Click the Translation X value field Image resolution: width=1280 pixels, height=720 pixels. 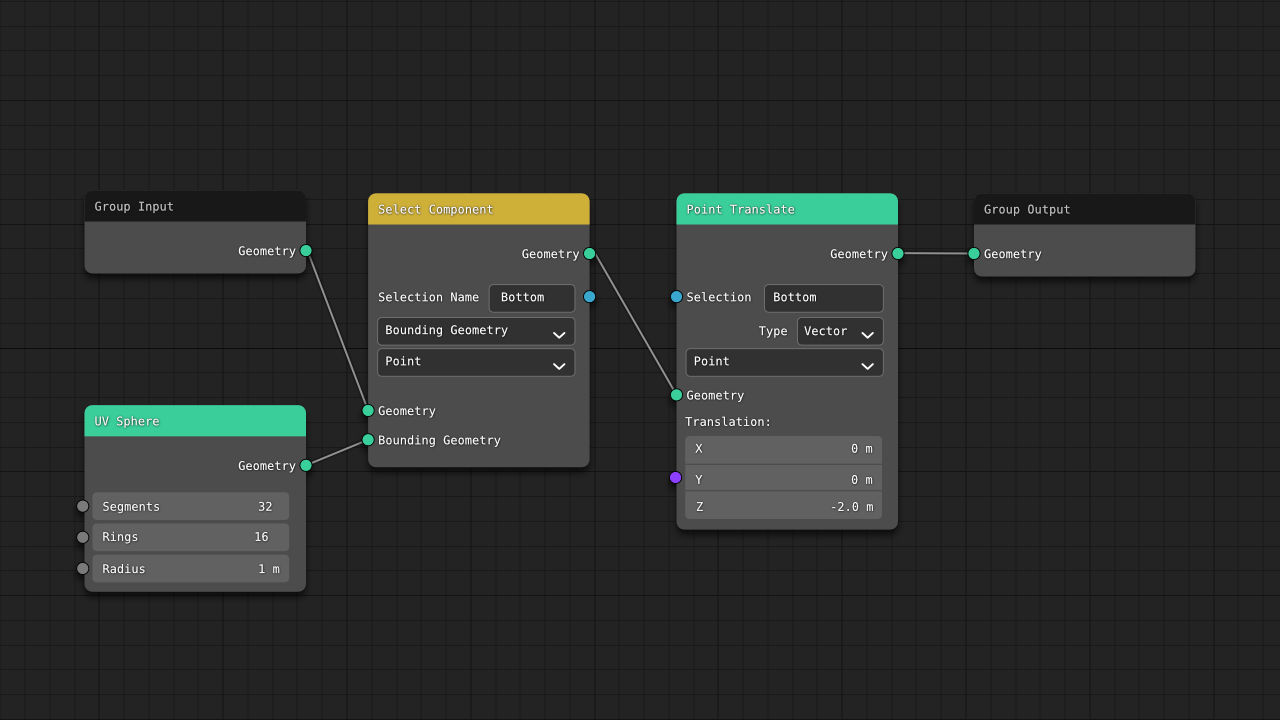point(784,449)
